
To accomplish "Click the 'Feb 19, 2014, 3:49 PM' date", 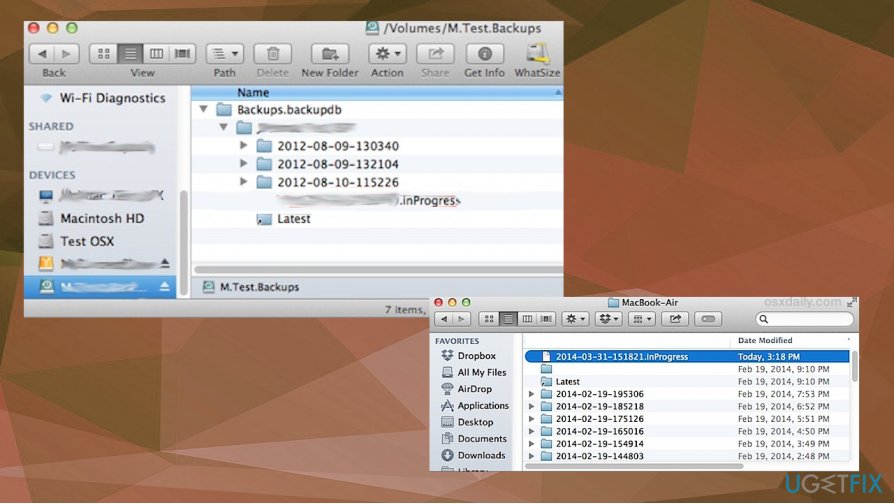I will tap(783, 444).
